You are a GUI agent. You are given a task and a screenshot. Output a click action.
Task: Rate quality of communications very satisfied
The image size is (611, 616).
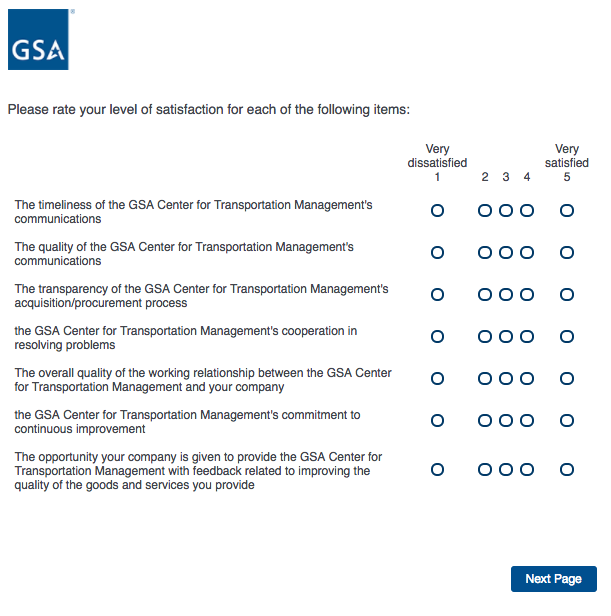(x=567, y=253)
